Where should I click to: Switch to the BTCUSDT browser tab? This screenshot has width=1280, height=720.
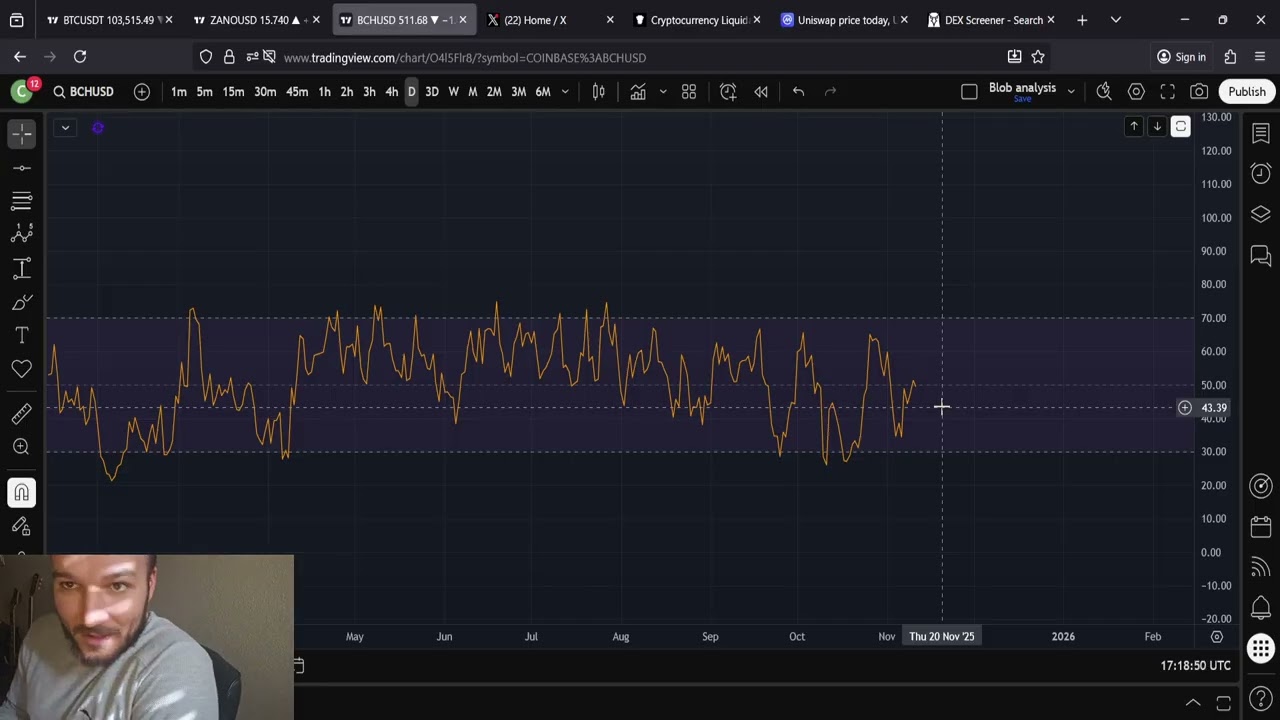108,20
